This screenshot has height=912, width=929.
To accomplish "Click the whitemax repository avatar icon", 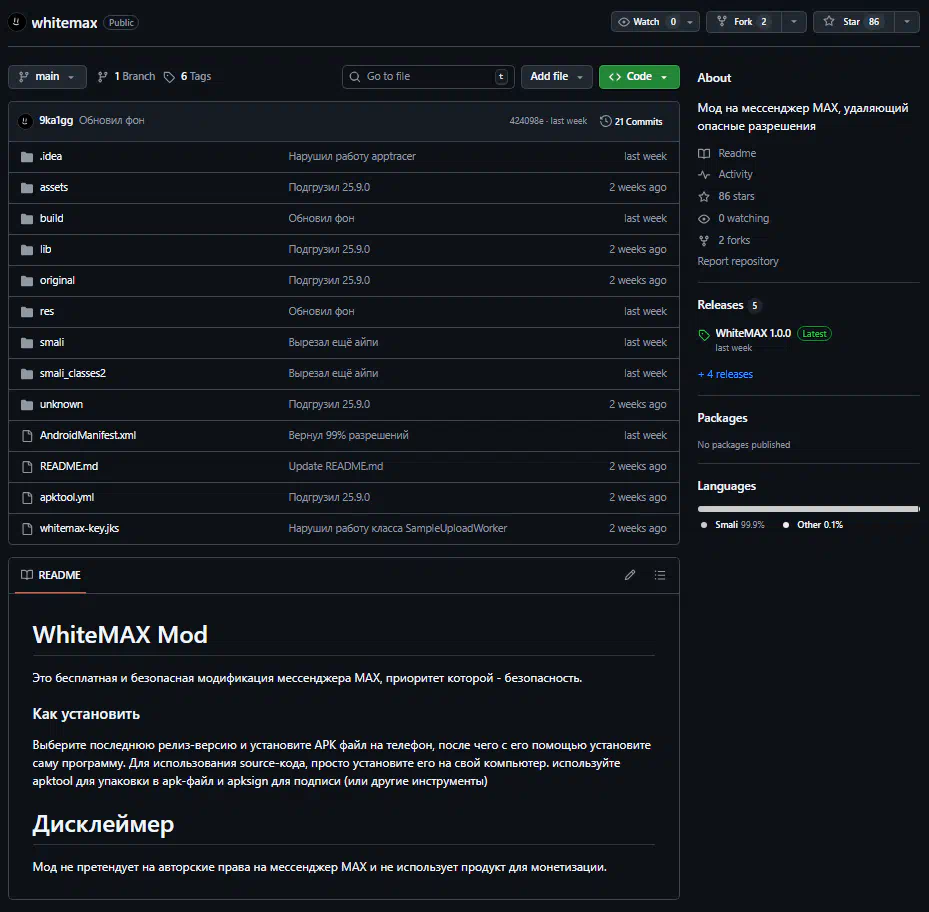I will pos(17,22).
